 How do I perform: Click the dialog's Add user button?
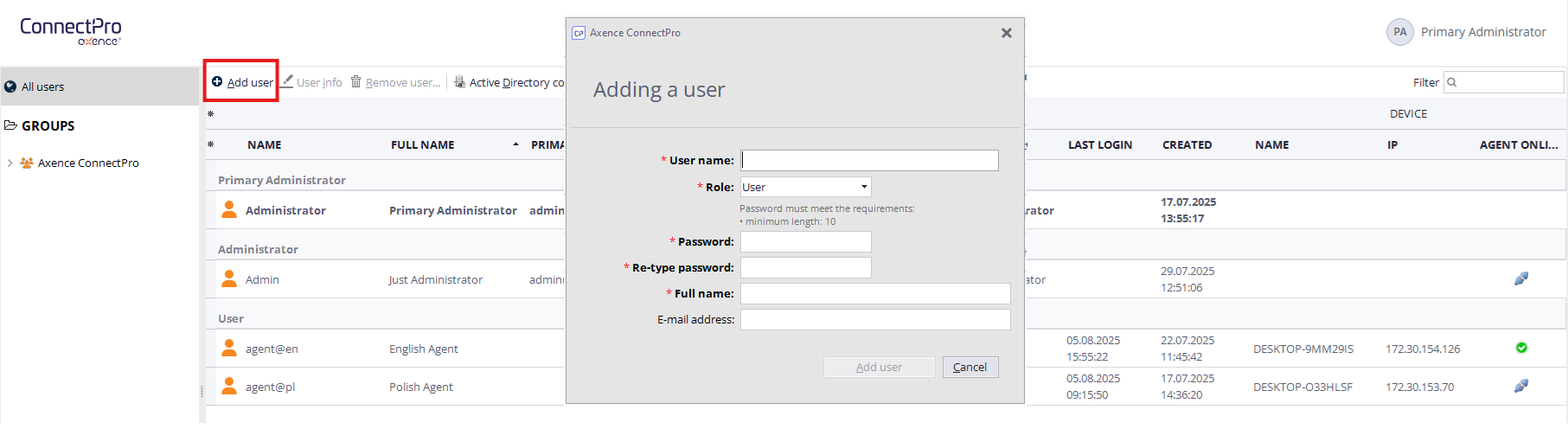click(x=879, y=367)
